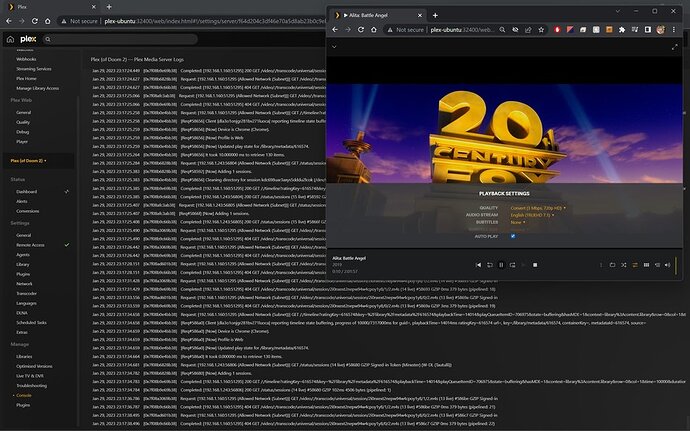The height and width of the screenshot is (431, 690).
Task: Open the tab search chevron in front browser
Action: click(617, 11)
